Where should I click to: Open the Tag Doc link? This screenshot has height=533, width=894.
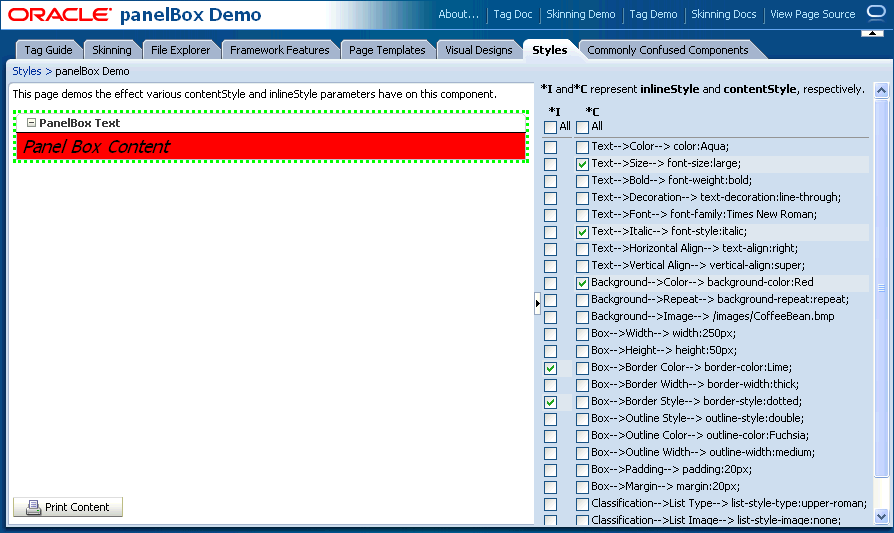point(513,14)
